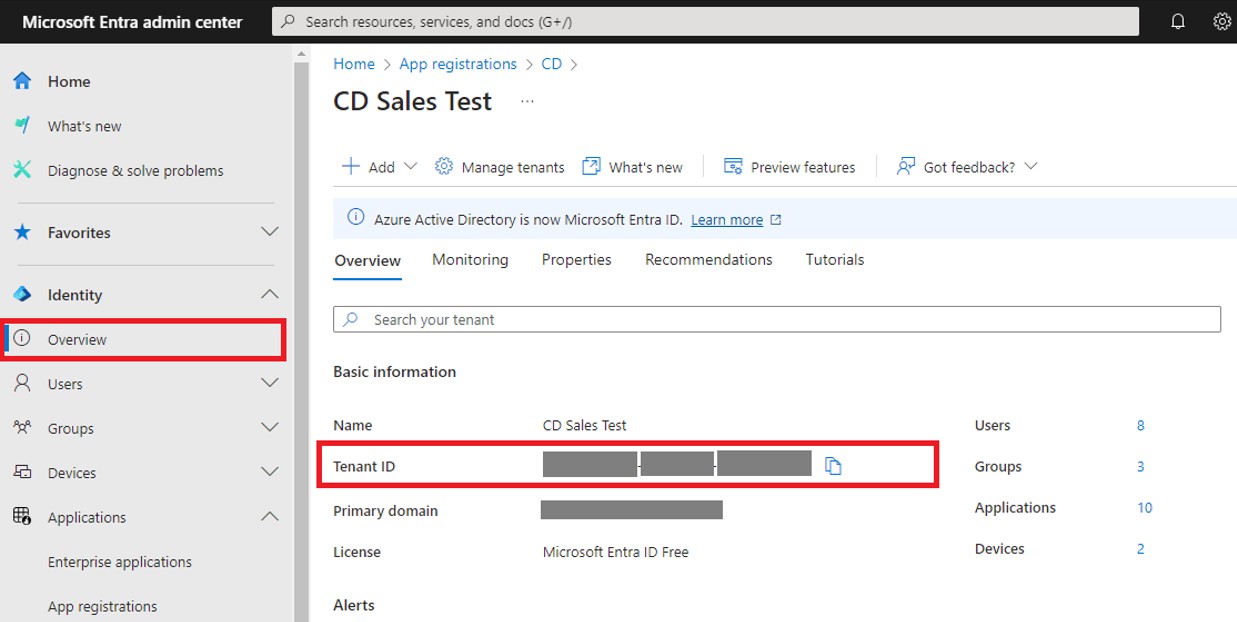Expand the Groups chevron
This screenshot has height=622, width=1237.
[270, 427]
